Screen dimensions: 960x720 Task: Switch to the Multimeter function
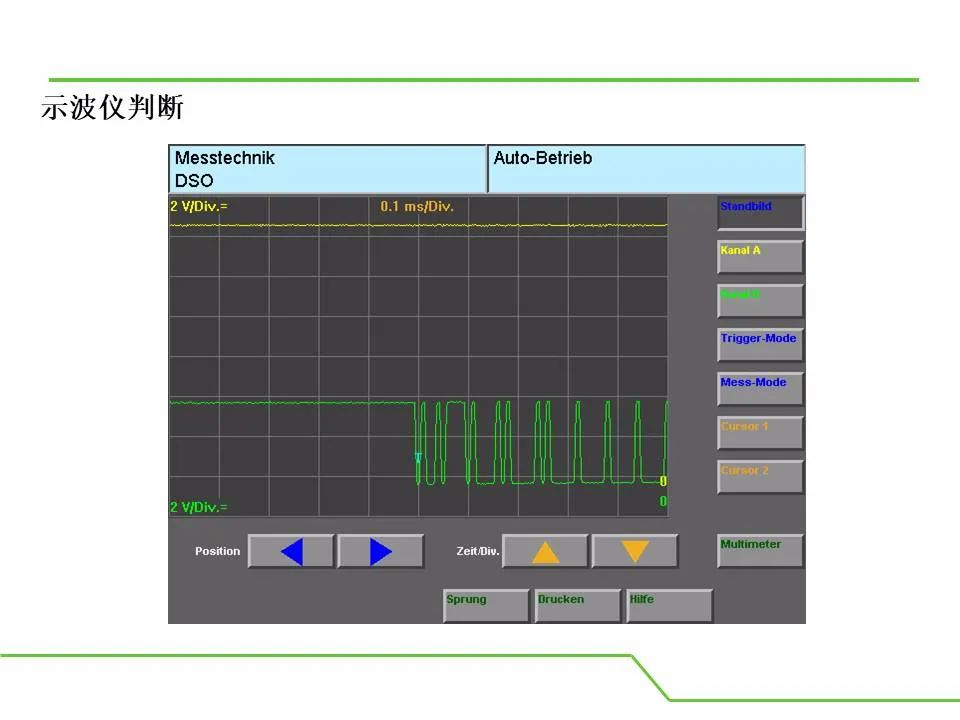tap(760, 551)
